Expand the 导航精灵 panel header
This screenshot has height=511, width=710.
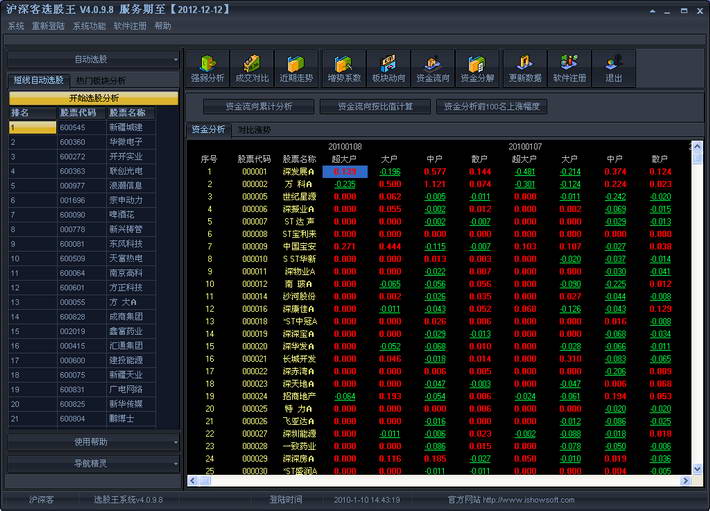pos(93,463)
